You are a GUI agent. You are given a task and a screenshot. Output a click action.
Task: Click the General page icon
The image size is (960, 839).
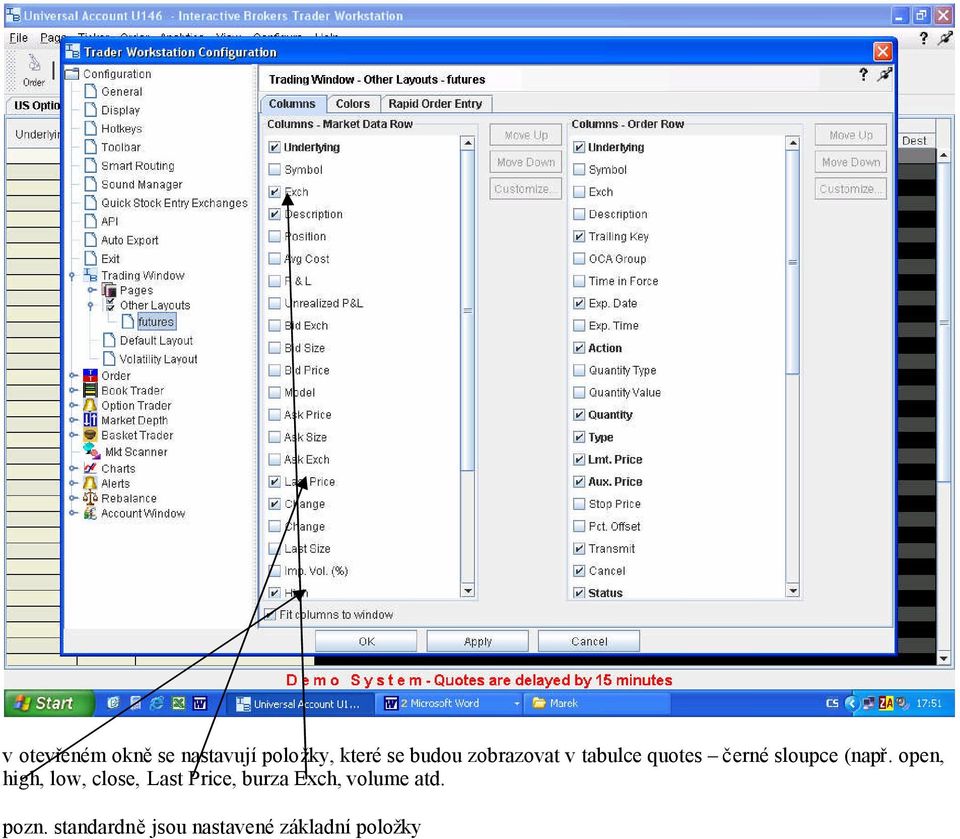pyautogui.click(x=91, y=91)
